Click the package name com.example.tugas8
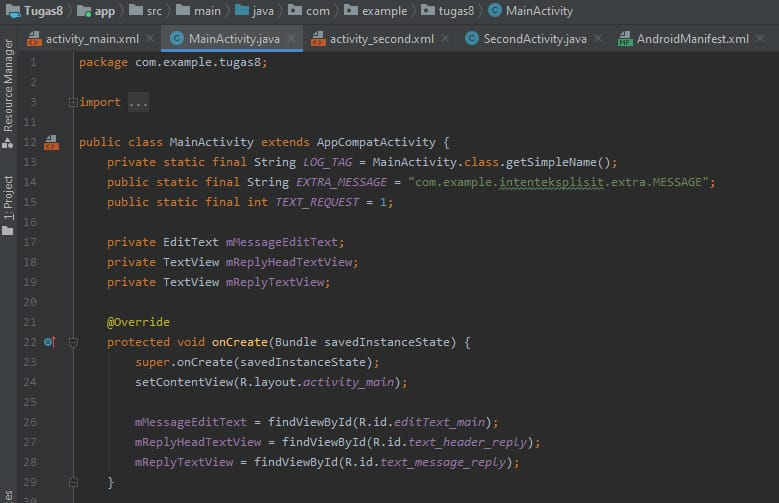779x503 pixels. tap(198, 62)
